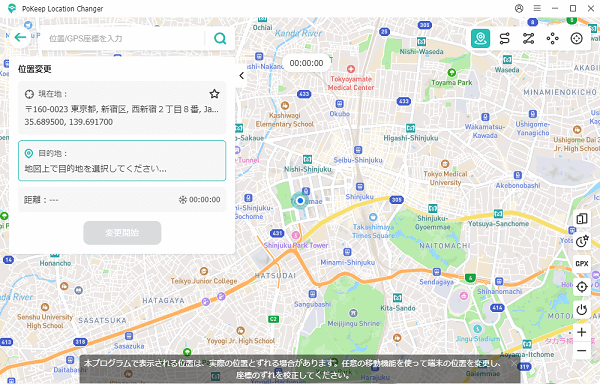
Task: Click the current address text 〒160-0023
Action: click(x=122, y=109)
